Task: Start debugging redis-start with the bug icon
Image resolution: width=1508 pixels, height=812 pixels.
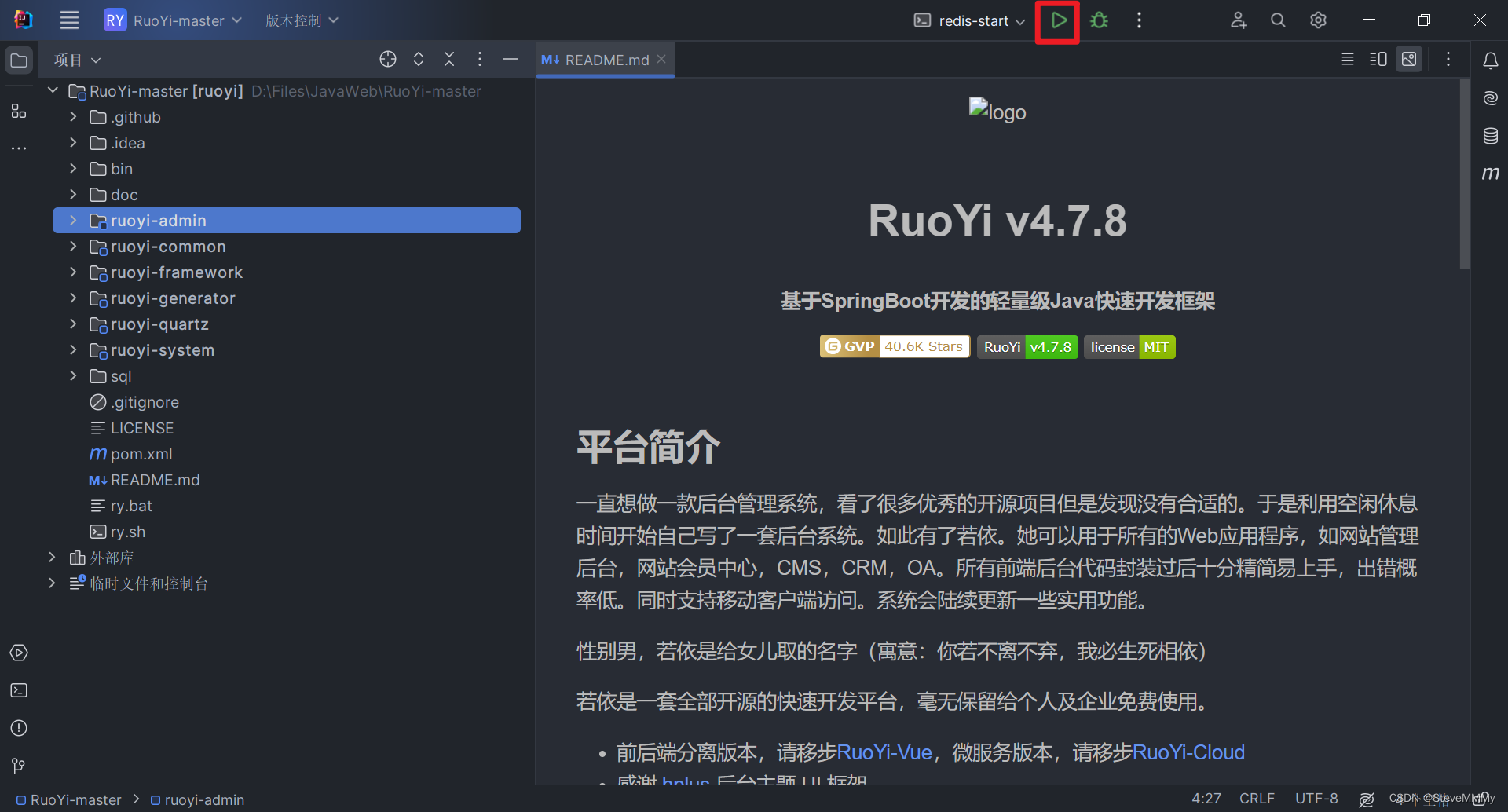Action: (x=1099, y=20)
